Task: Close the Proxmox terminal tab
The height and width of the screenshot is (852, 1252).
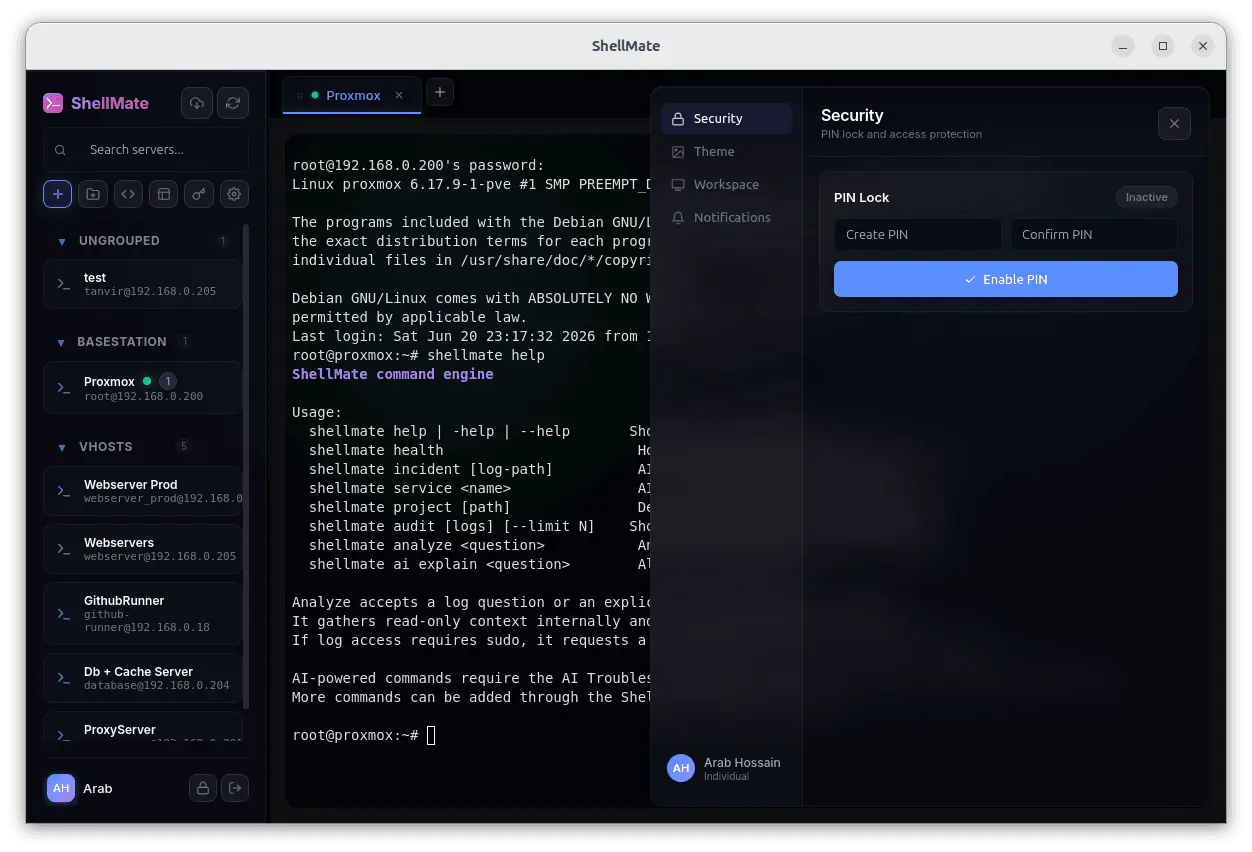Action: point(399,95)
